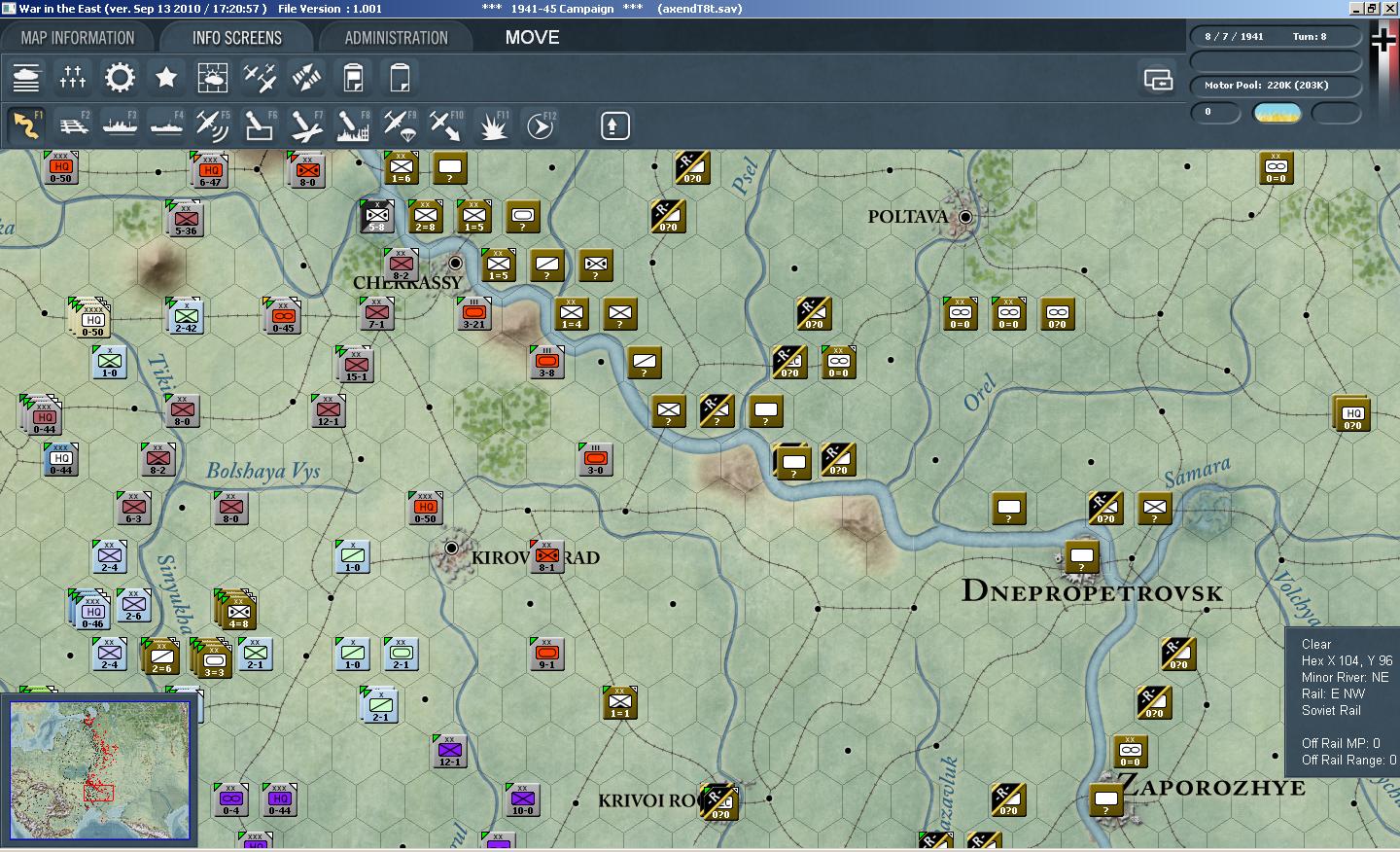The image size is (1400, 852).
Task: Switch to the Info Screens tab
Action: pos(237,38)
